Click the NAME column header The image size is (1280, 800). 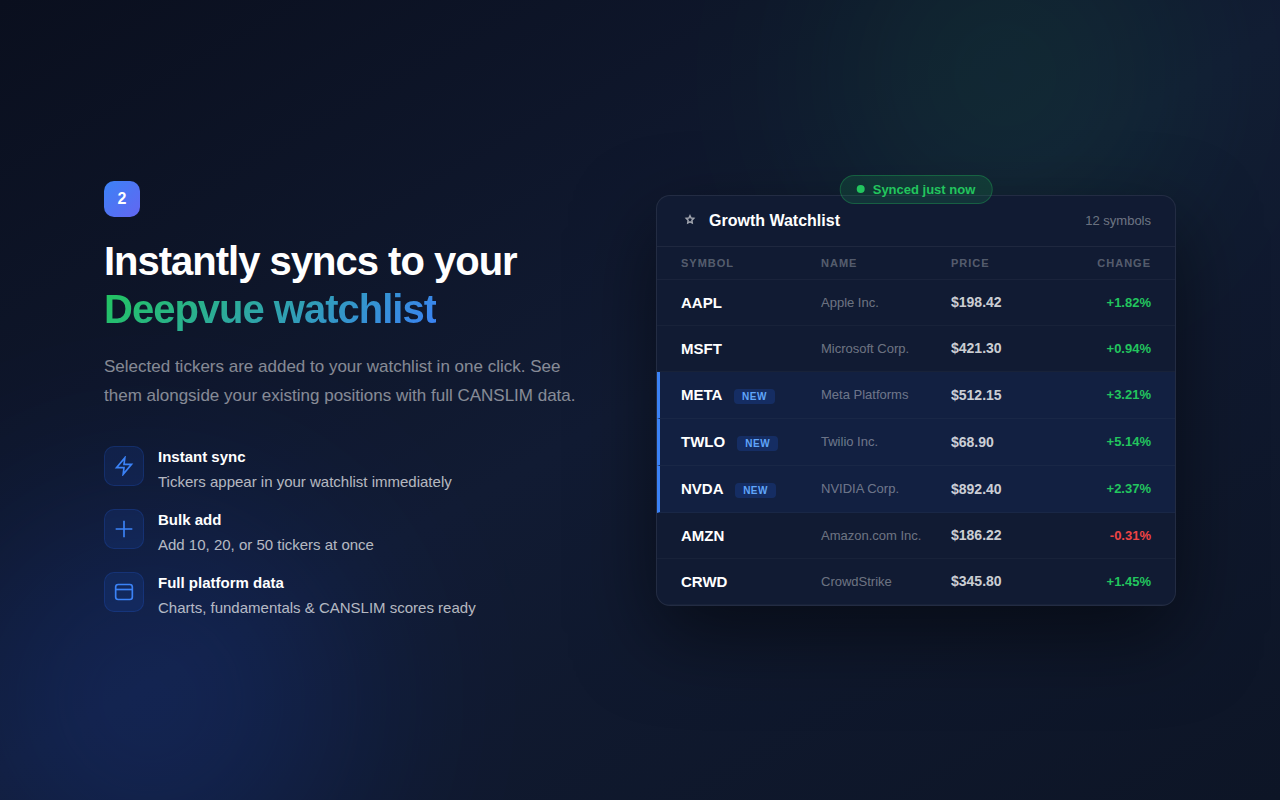coord(839,263)
